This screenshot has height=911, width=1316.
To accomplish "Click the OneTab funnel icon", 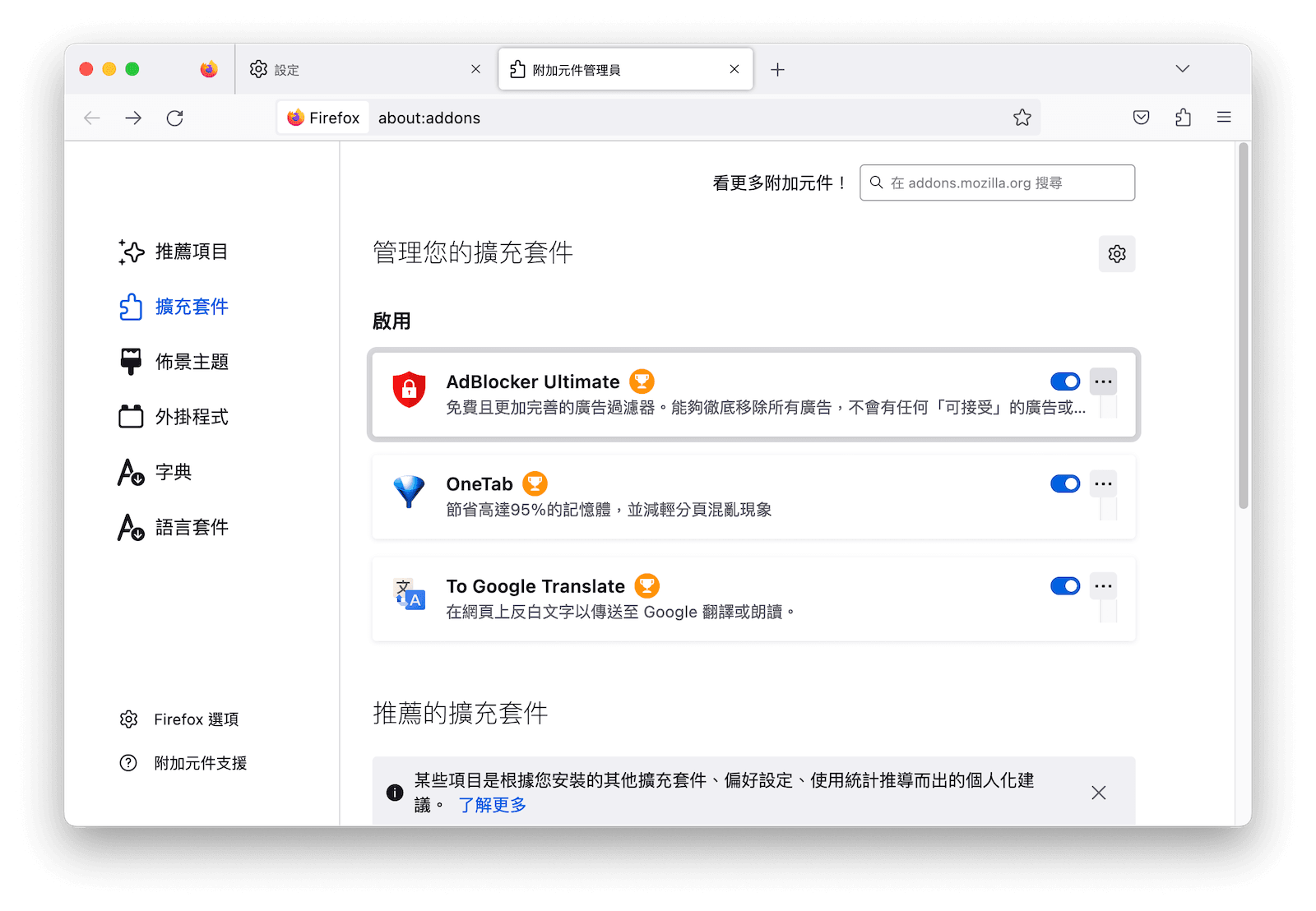I will (409, 492).
